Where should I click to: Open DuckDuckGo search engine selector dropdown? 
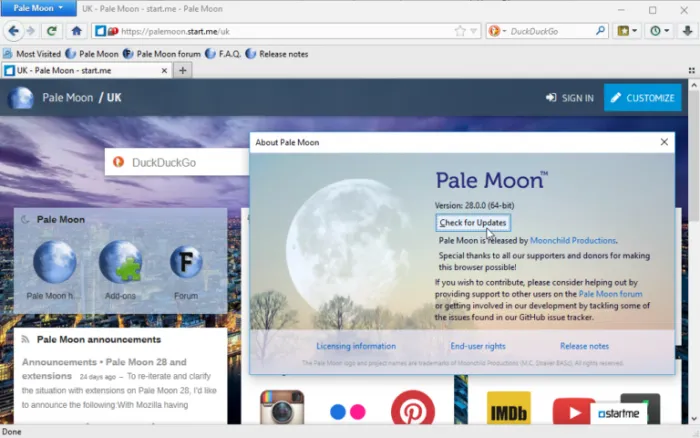[498, 31]
